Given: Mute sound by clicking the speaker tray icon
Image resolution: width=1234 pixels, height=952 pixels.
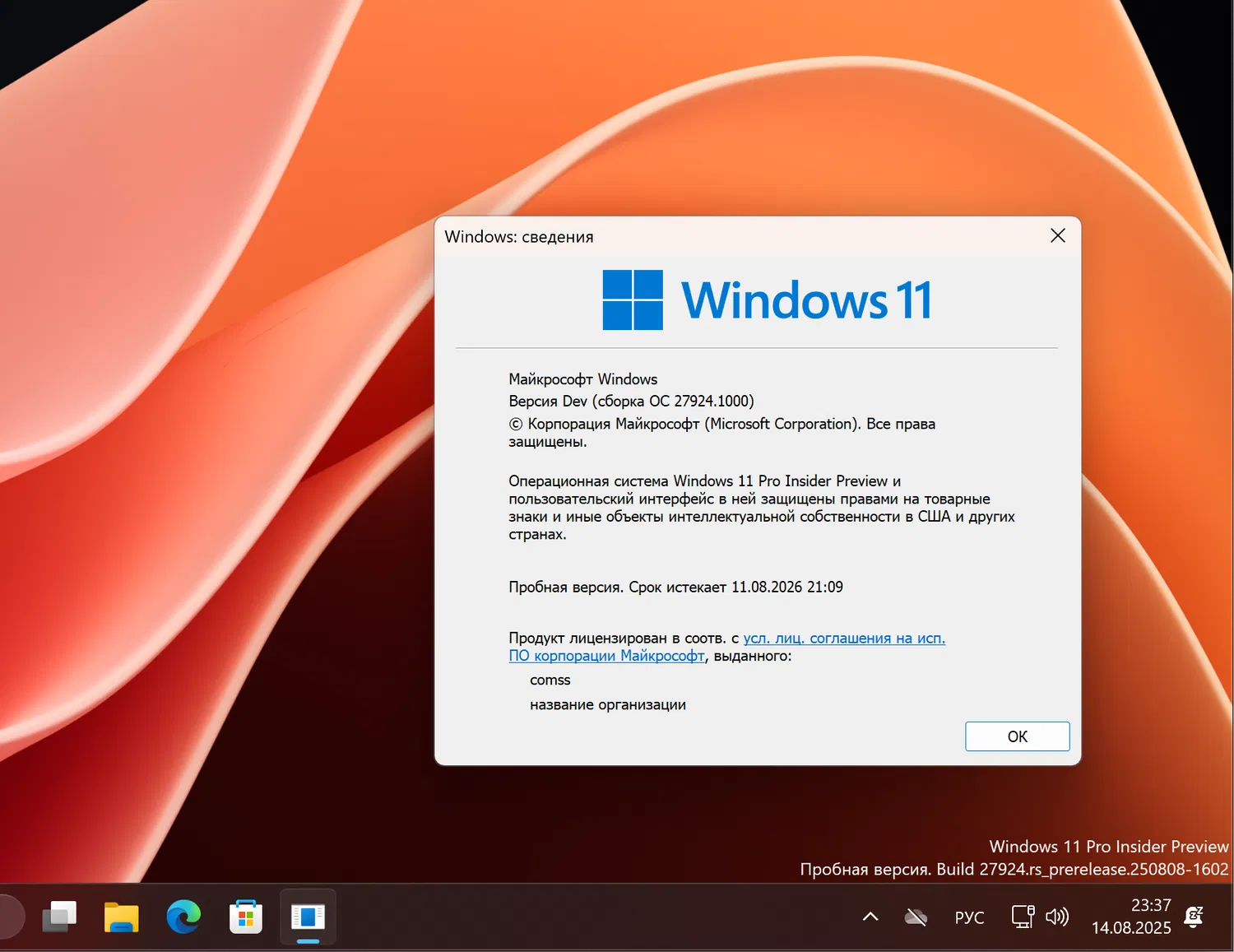Looking at the screenshot, I should (x=1057, y=916).
